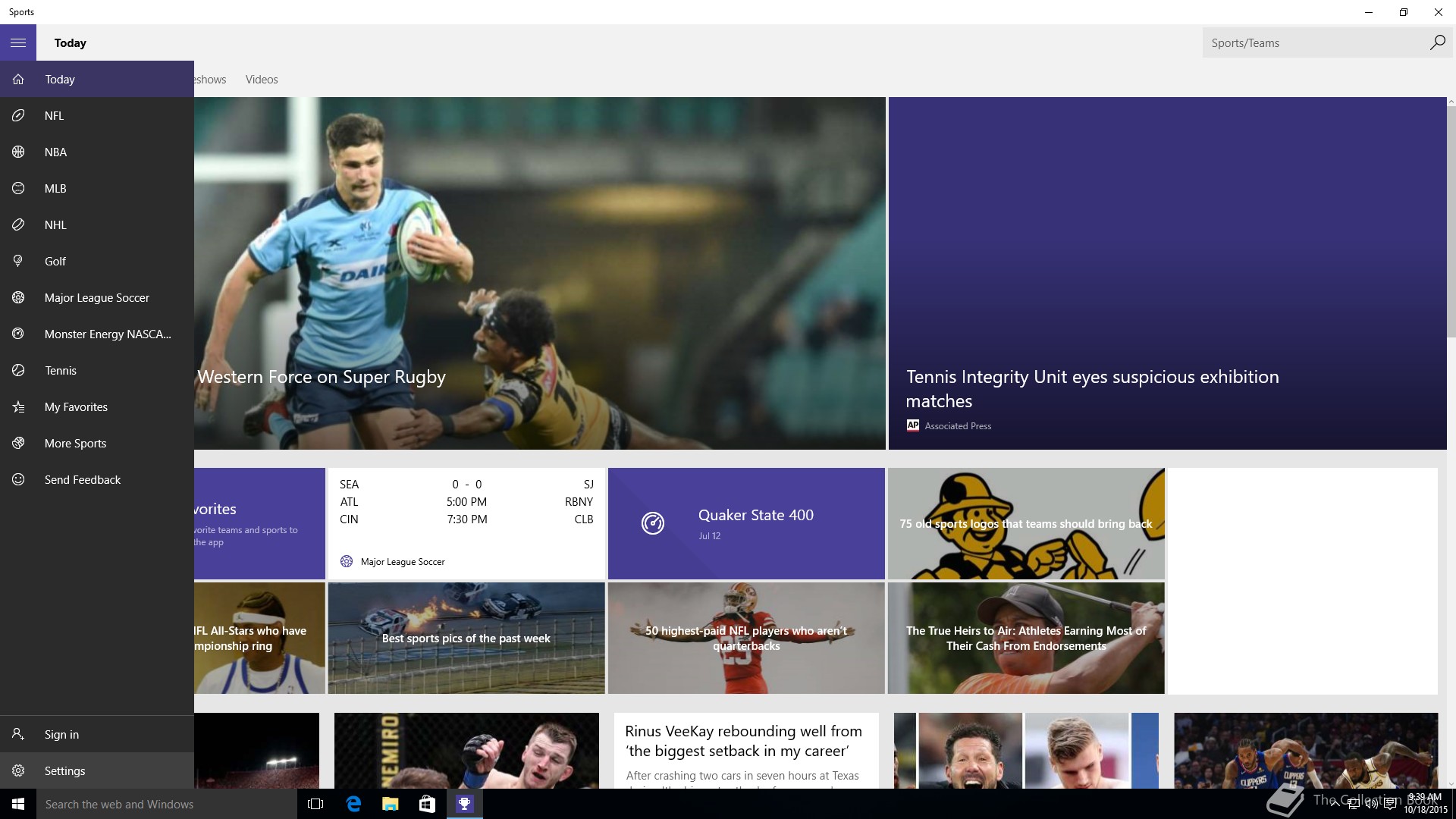Click the CIN 7:30 PM CLB match row
Image resolution: width=1456 pixels, height=819 pixels.
click(466, 519)
